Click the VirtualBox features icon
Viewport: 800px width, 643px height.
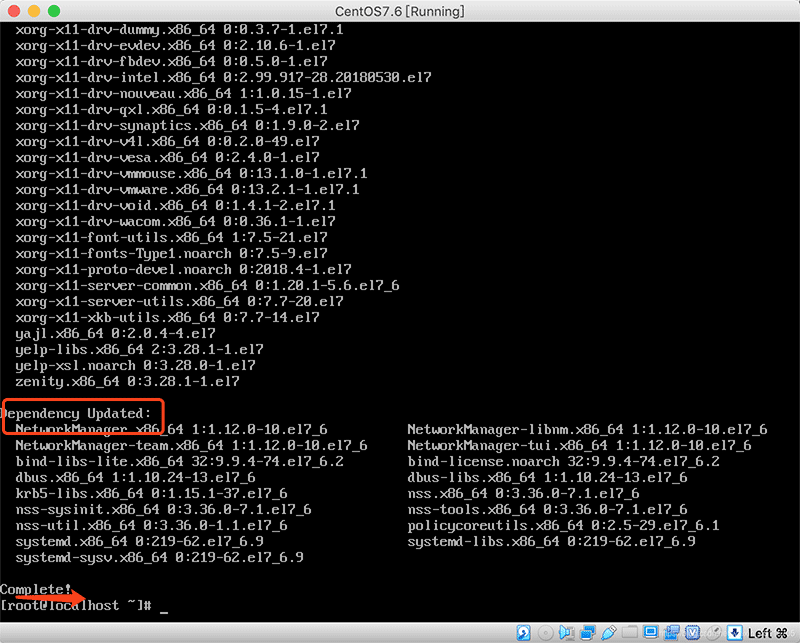point(693,632)
